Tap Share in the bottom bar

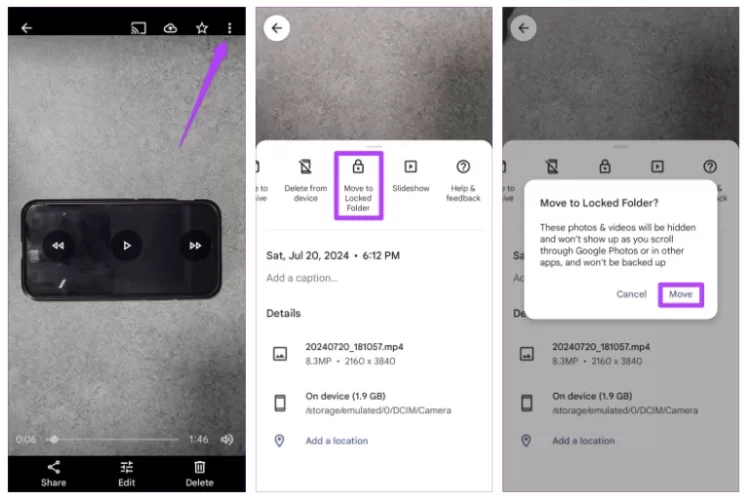point(54,473)
